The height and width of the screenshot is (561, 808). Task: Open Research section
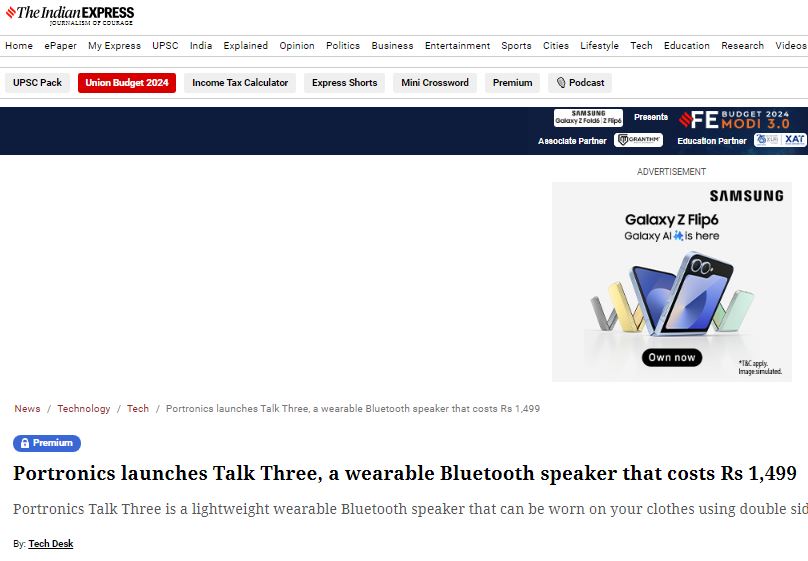(743, 45)
